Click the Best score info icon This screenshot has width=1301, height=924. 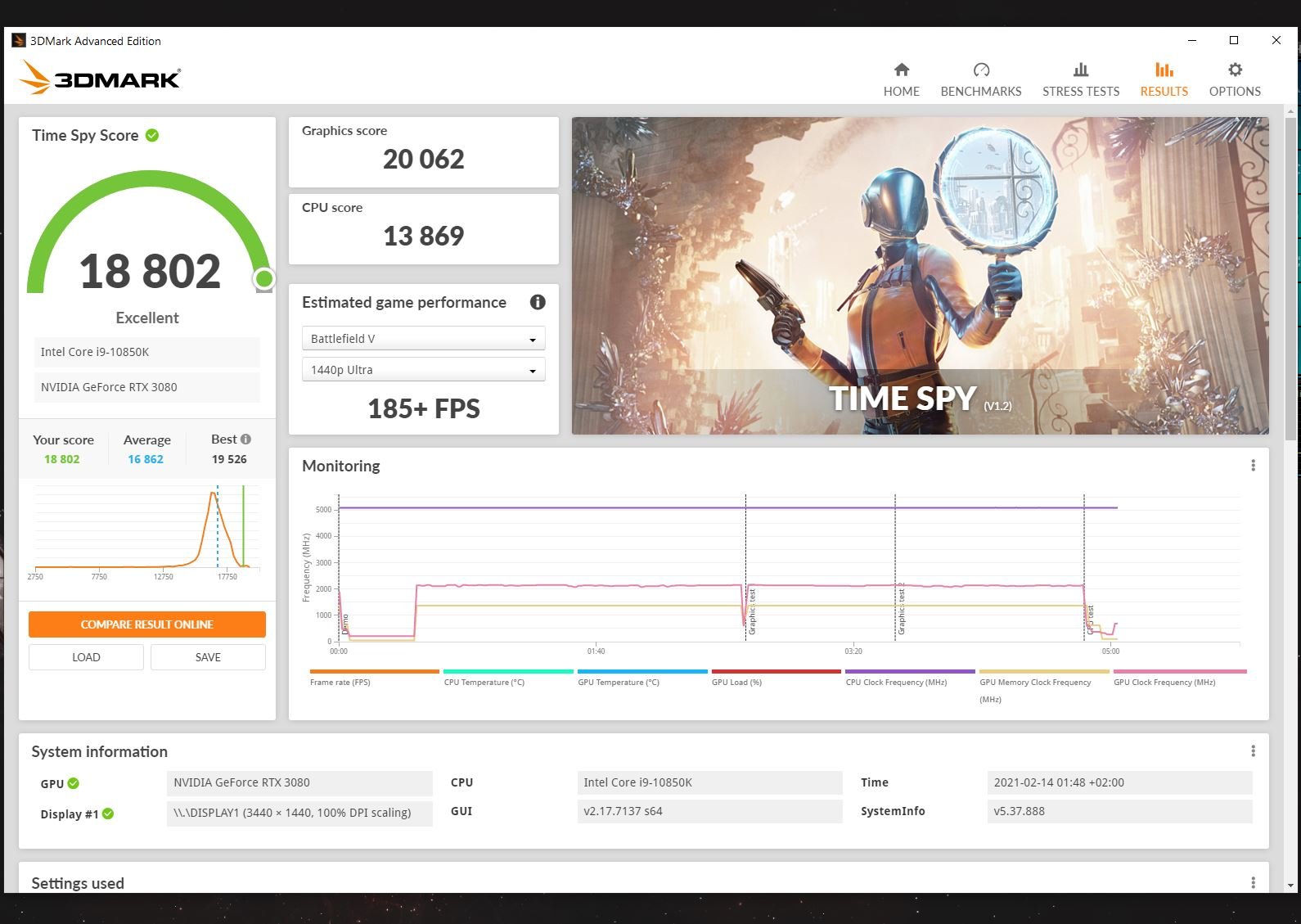tap(245, 439)
